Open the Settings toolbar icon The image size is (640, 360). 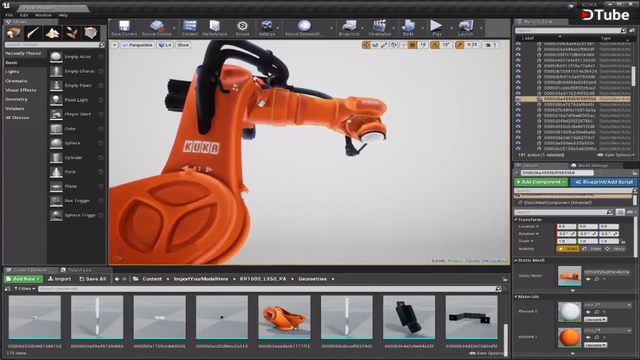(267, 28)
